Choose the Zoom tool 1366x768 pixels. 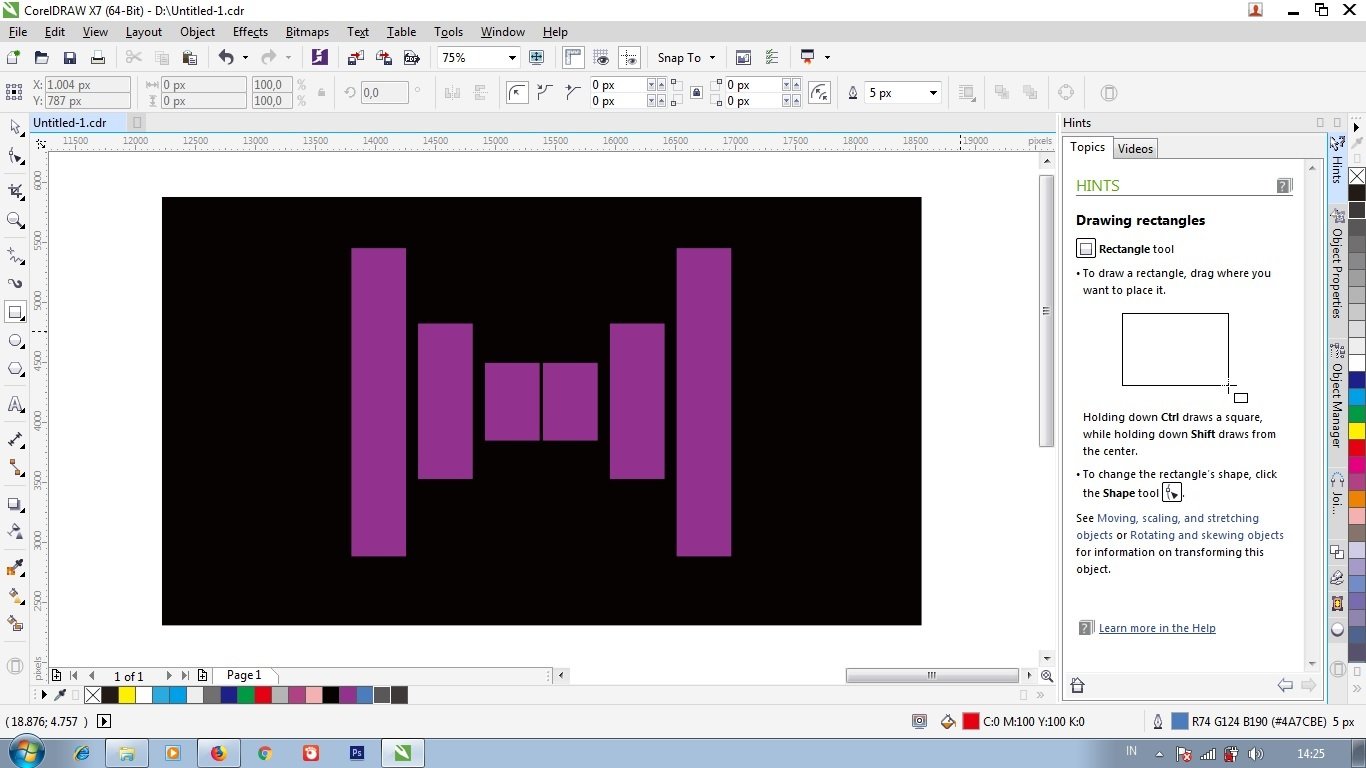15,220
